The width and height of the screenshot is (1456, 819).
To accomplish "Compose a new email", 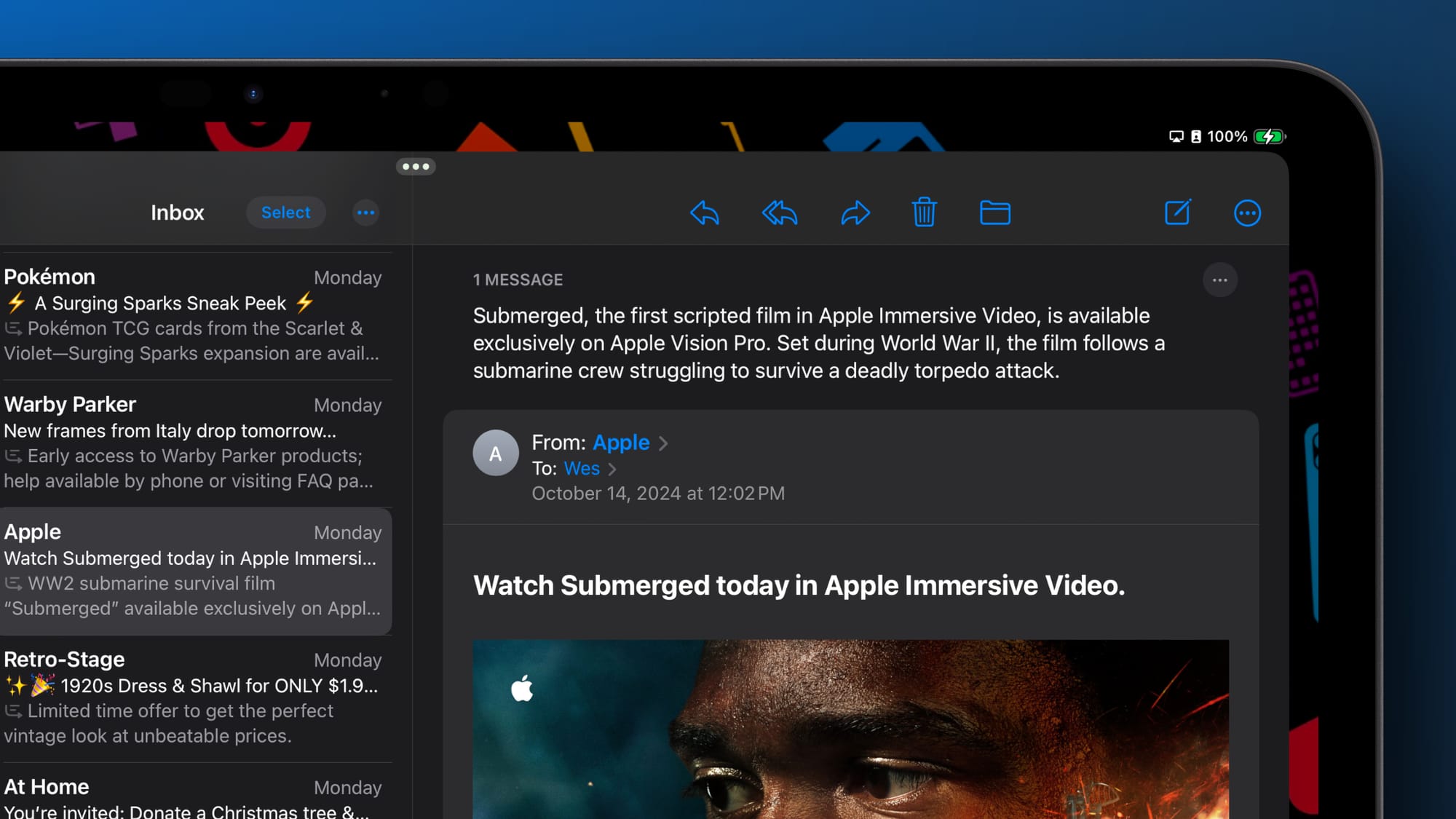I will coord(1177,213).
